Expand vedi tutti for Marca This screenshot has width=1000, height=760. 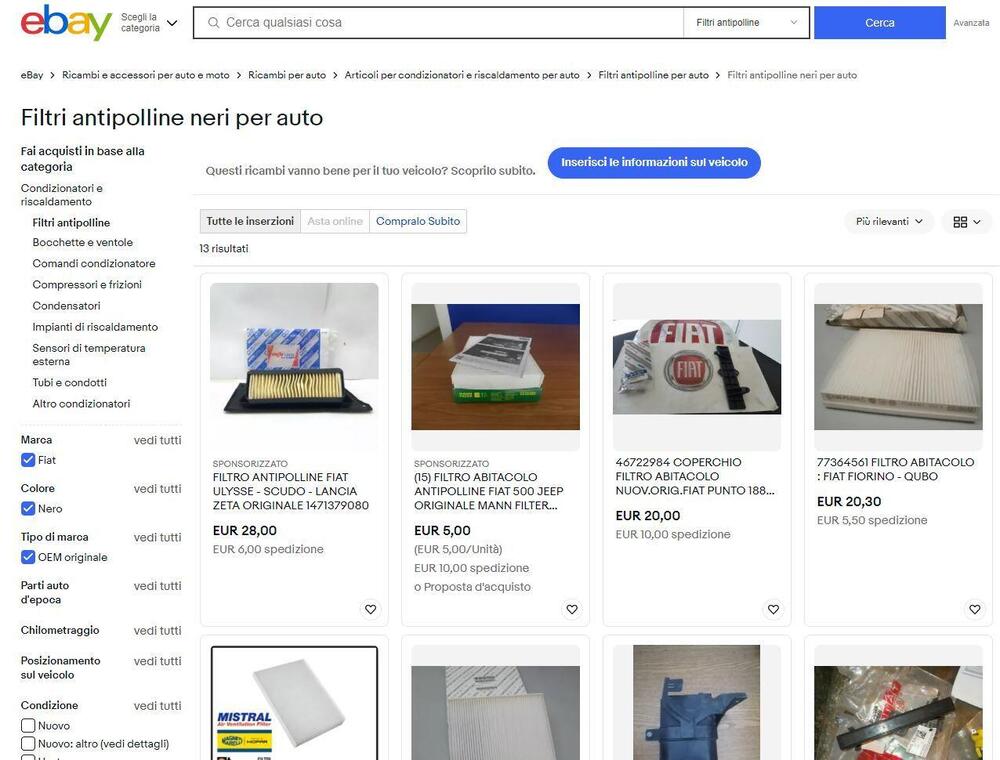158,441
